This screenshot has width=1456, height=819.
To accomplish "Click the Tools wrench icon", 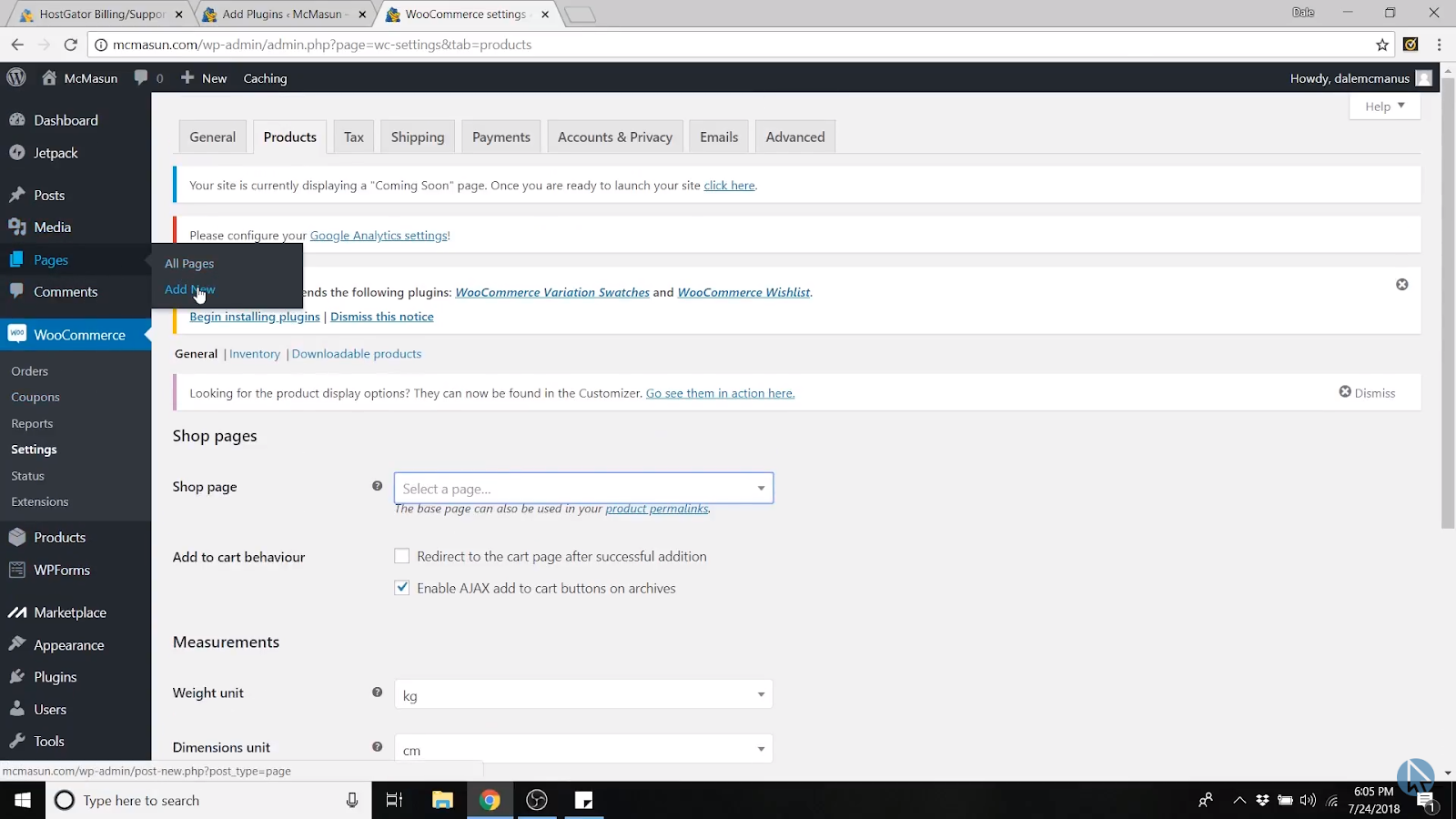I will tap(17, 741).
